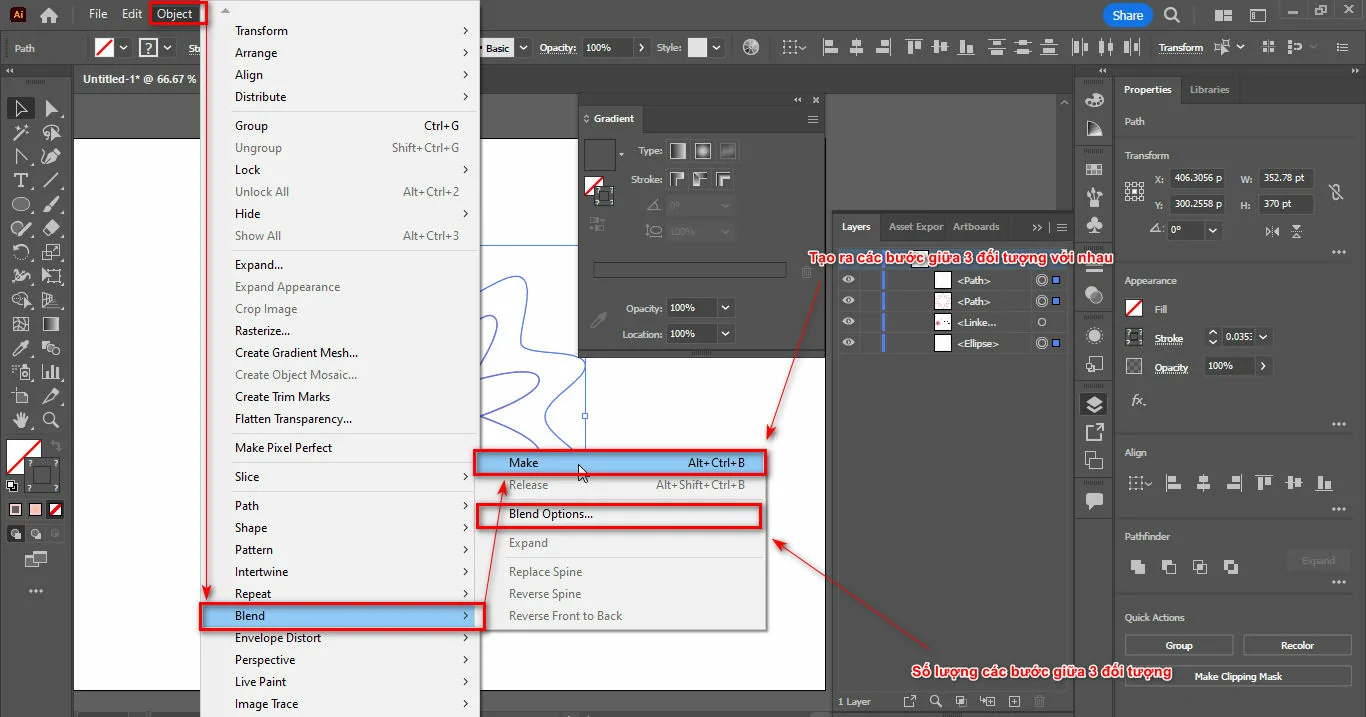Select the Eyedropper tool
This screenshot has width=1366, height=717.
20,348
